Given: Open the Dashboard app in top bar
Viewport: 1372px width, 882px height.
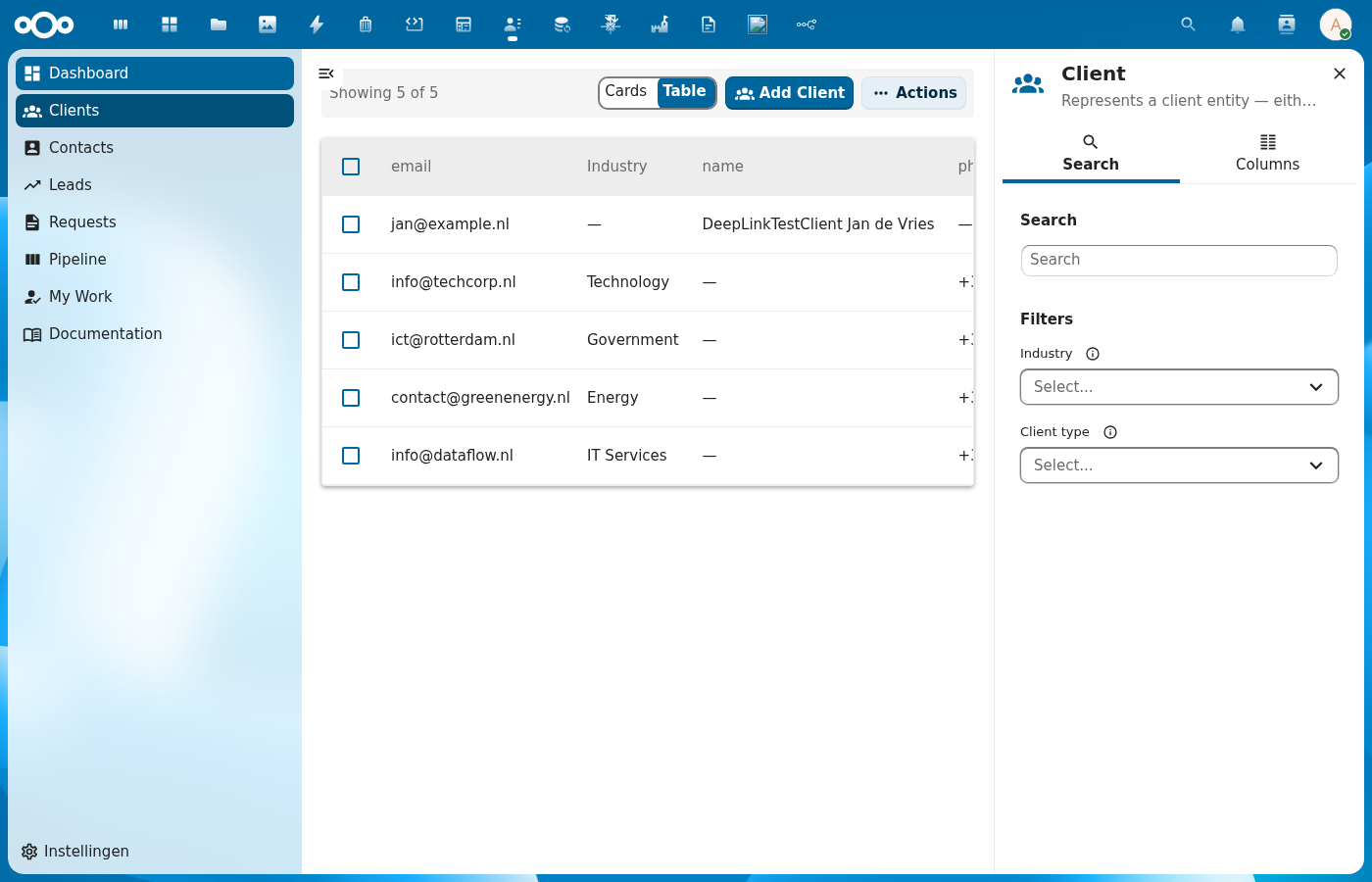Looking at the screenshot, I should click(170, 24).
